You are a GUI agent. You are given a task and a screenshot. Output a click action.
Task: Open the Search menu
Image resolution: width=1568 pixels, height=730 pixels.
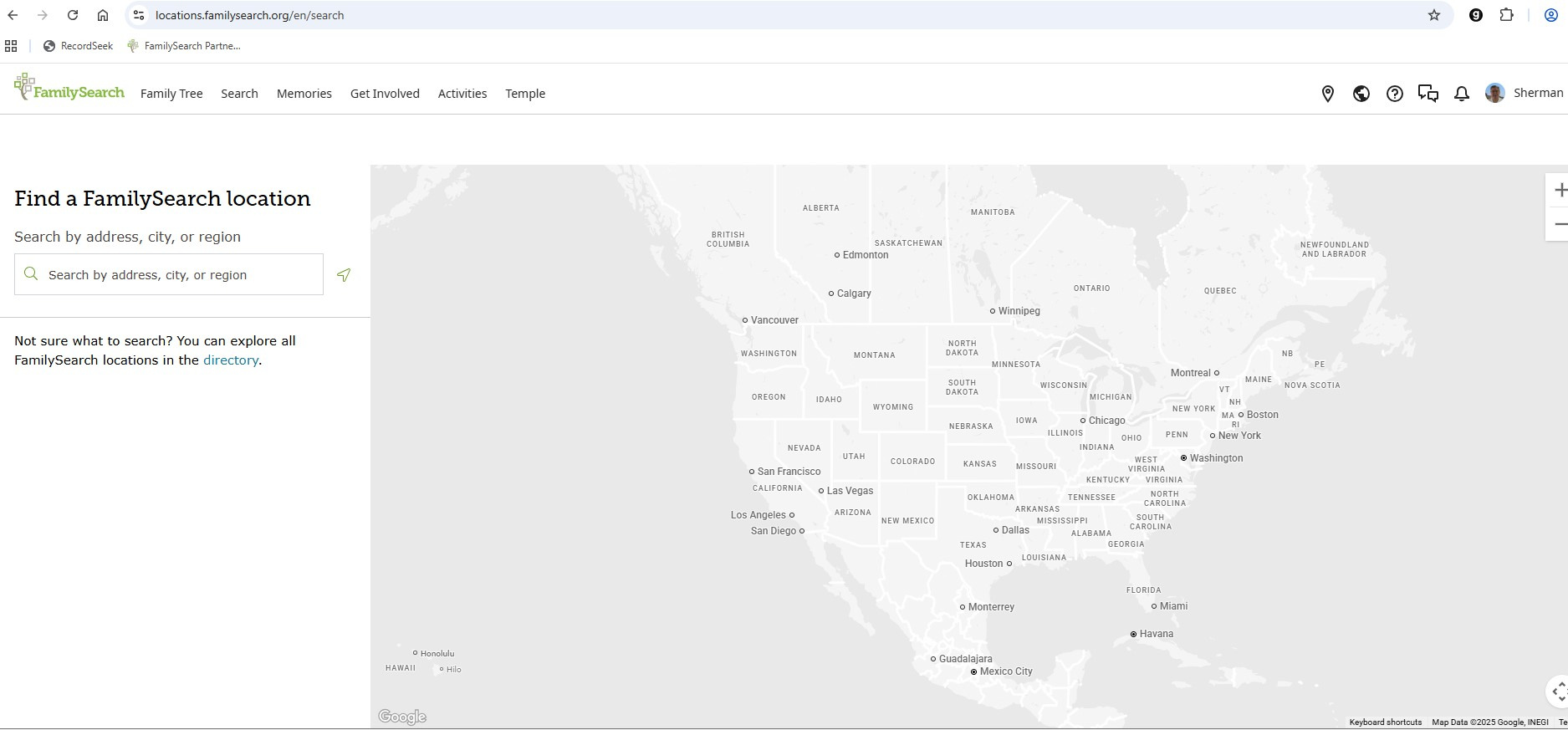(239, 94)
